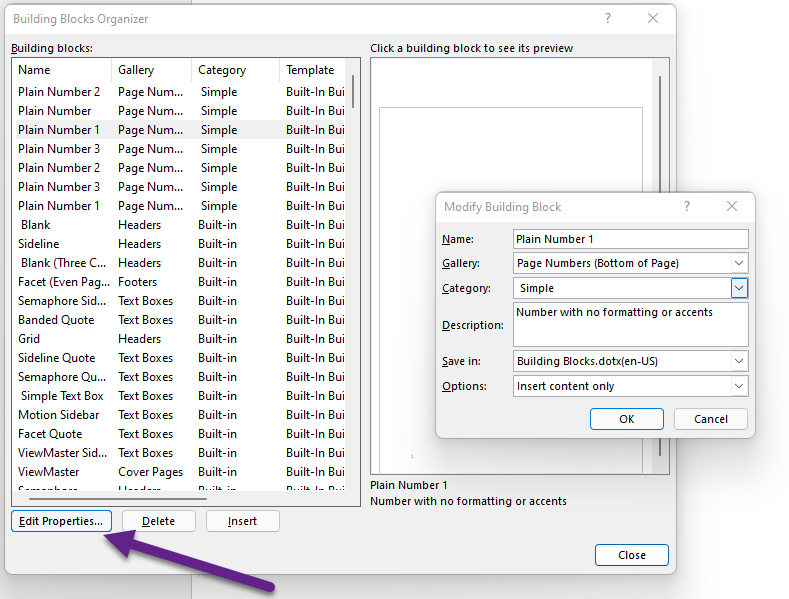Select the Semaphore Sid... text box row
Screen dimensions: 789x599
click(181, 301)
